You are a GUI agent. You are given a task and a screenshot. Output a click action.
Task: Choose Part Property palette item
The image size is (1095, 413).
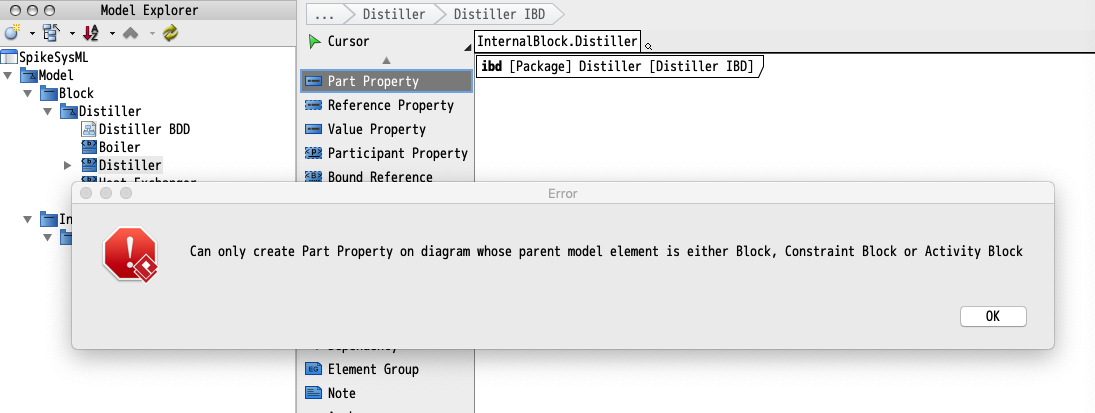click(386, 81)
